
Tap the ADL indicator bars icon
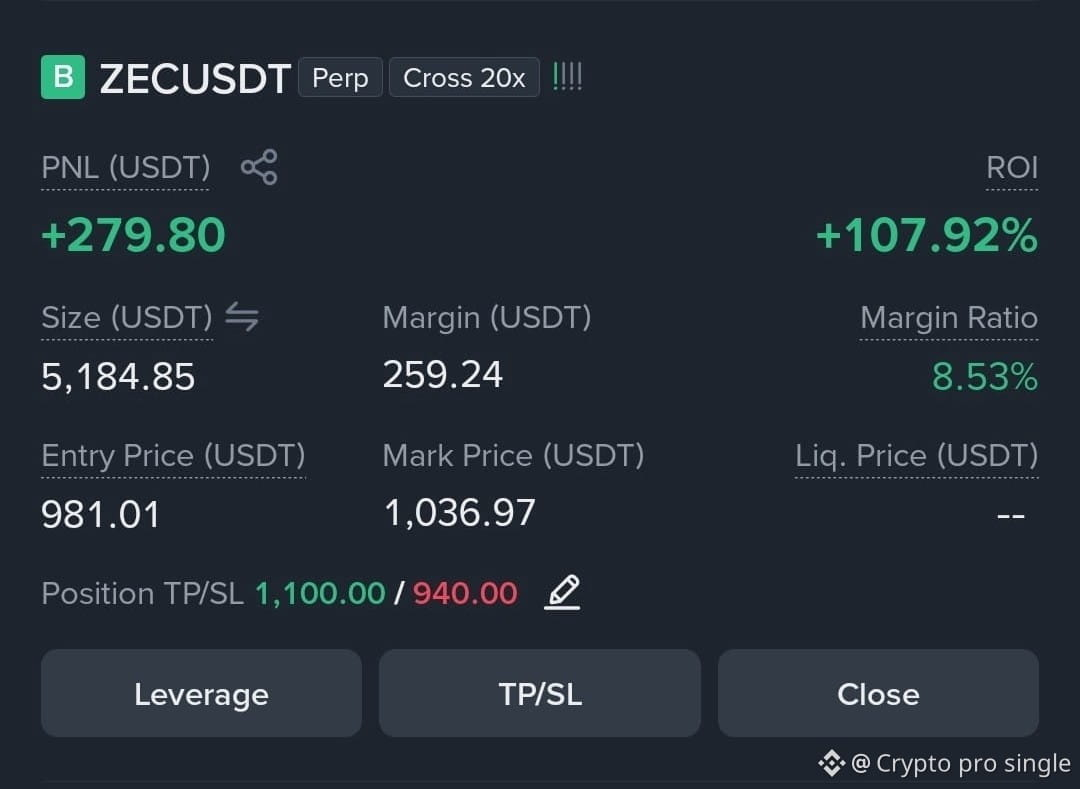tap(568, 76)
